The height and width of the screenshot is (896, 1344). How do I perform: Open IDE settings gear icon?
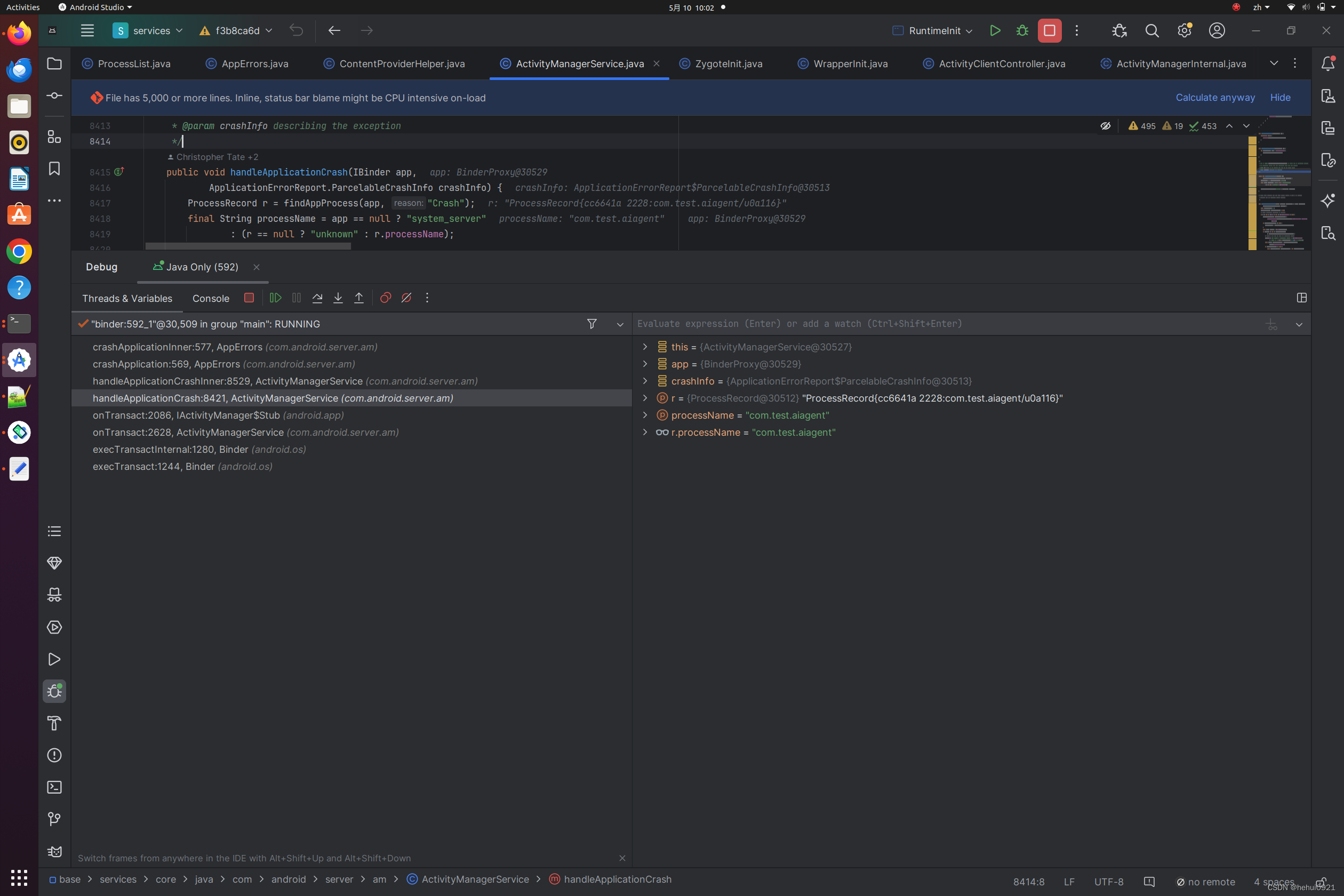(1185, 30)
